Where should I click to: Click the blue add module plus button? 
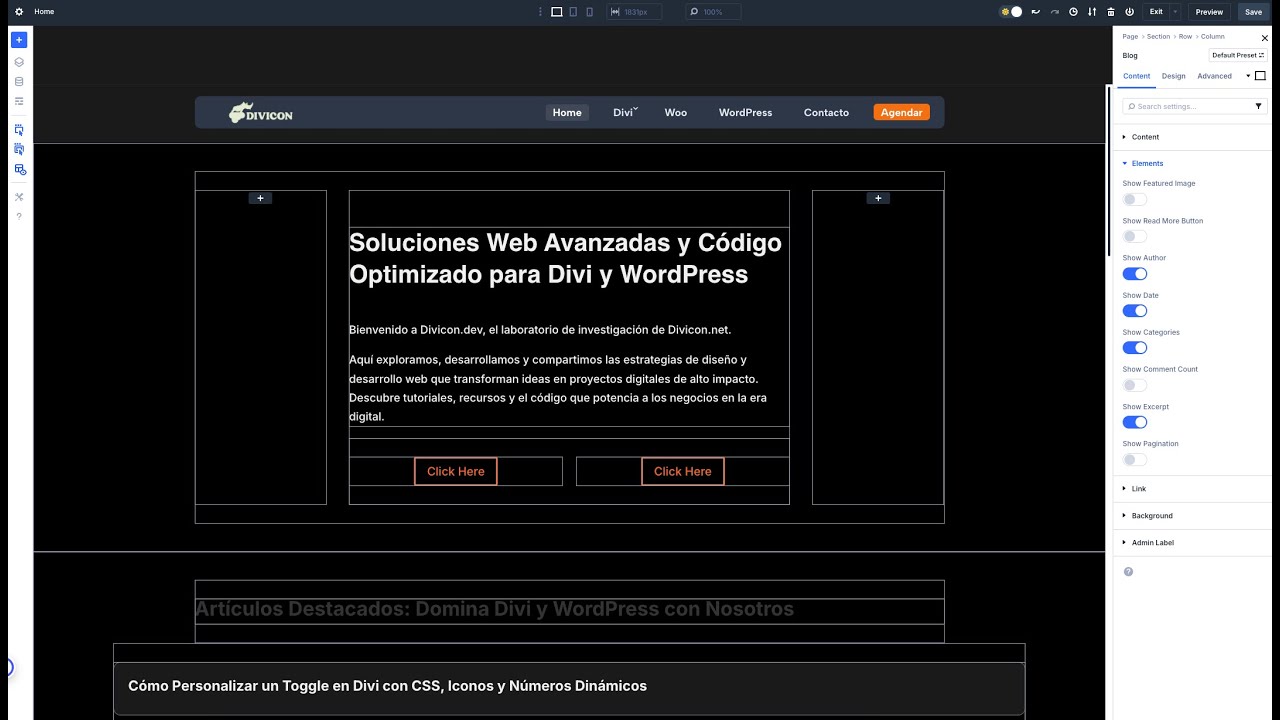pyautogui.click(x=19, y=40)
